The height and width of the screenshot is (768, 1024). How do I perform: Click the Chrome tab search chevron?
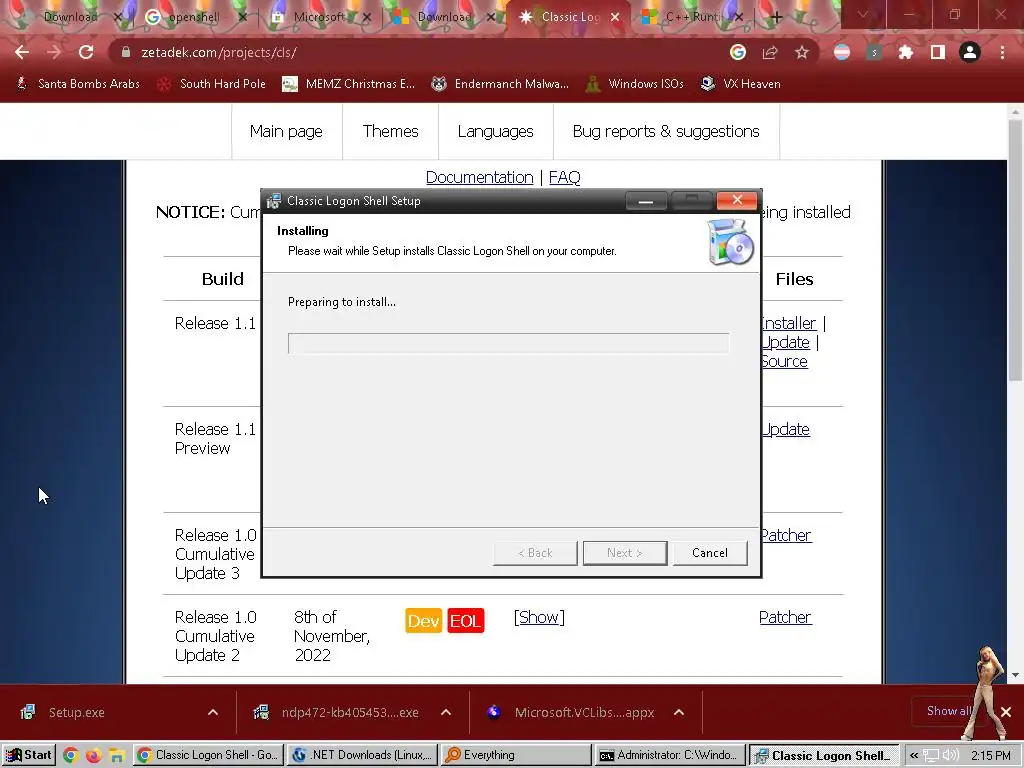(x=863, y=14)
